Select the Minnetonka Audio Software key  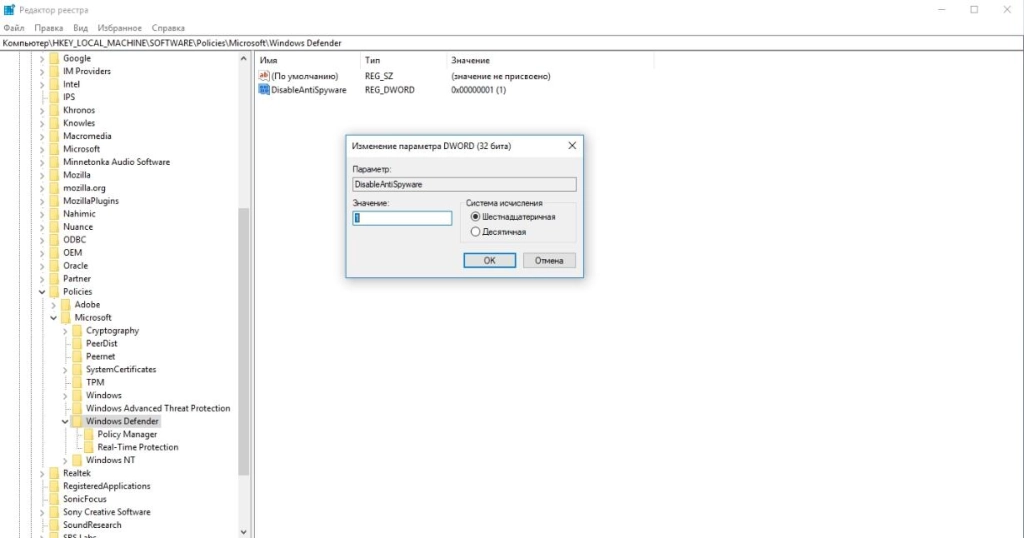[x=116, y=162]
